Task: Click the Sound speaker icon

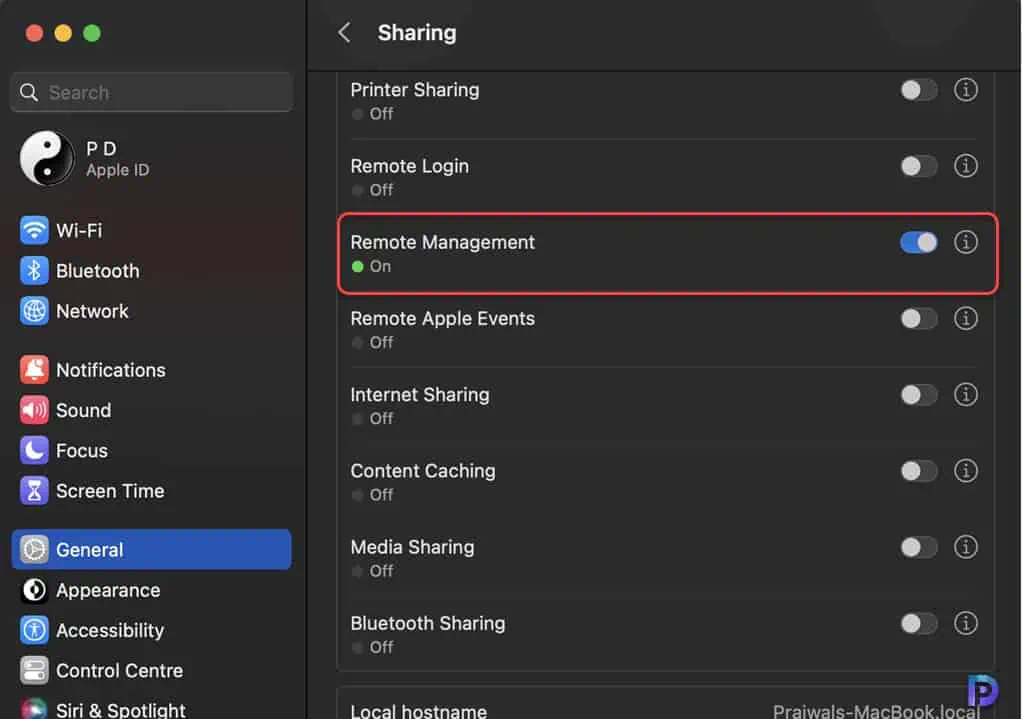Action: click(x=34, y=410)
